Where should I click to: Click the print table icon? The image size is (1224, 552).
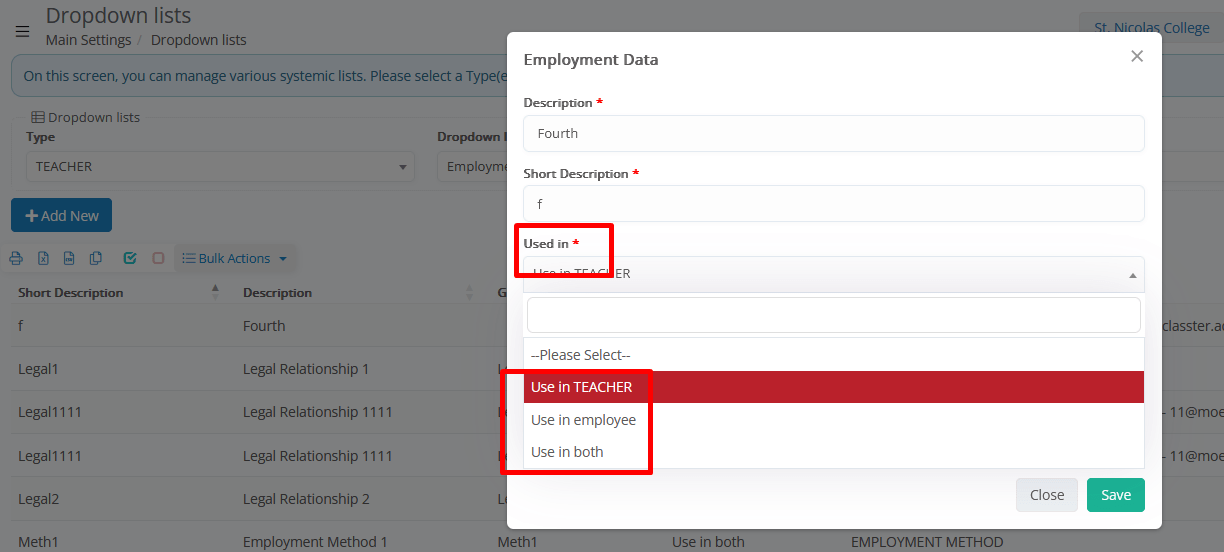coord(16,258)
